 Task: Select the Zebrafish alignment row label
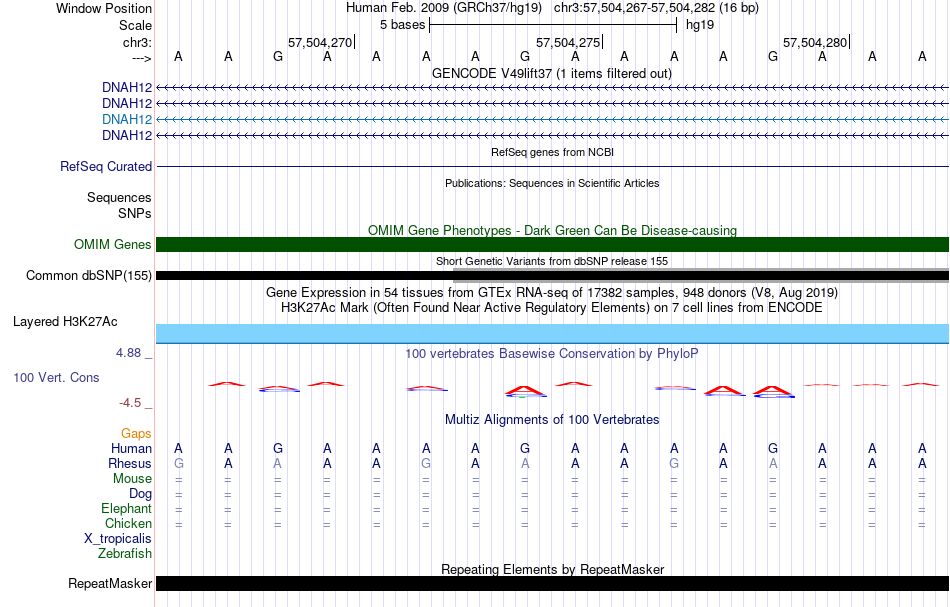pyautogui.click(x=125, y=553)
